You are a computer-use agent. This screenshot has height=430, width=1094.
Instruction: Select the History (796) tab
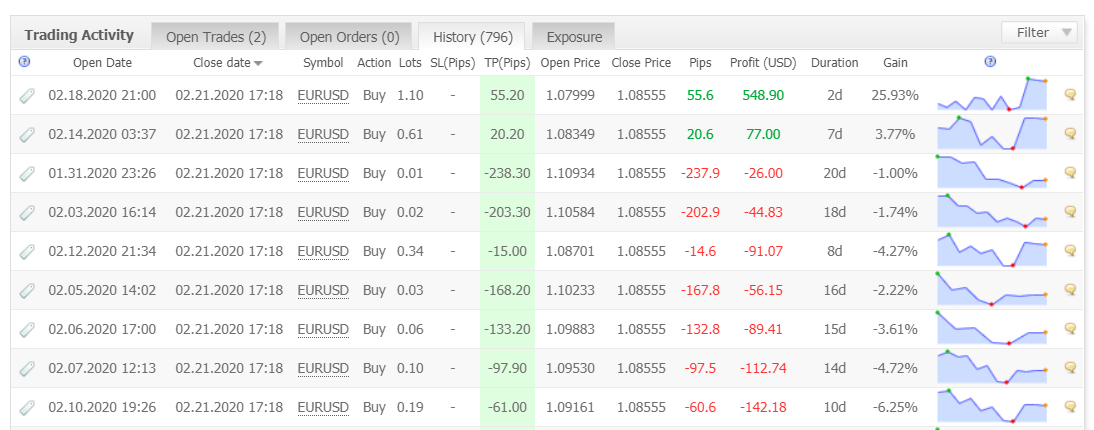473,37
